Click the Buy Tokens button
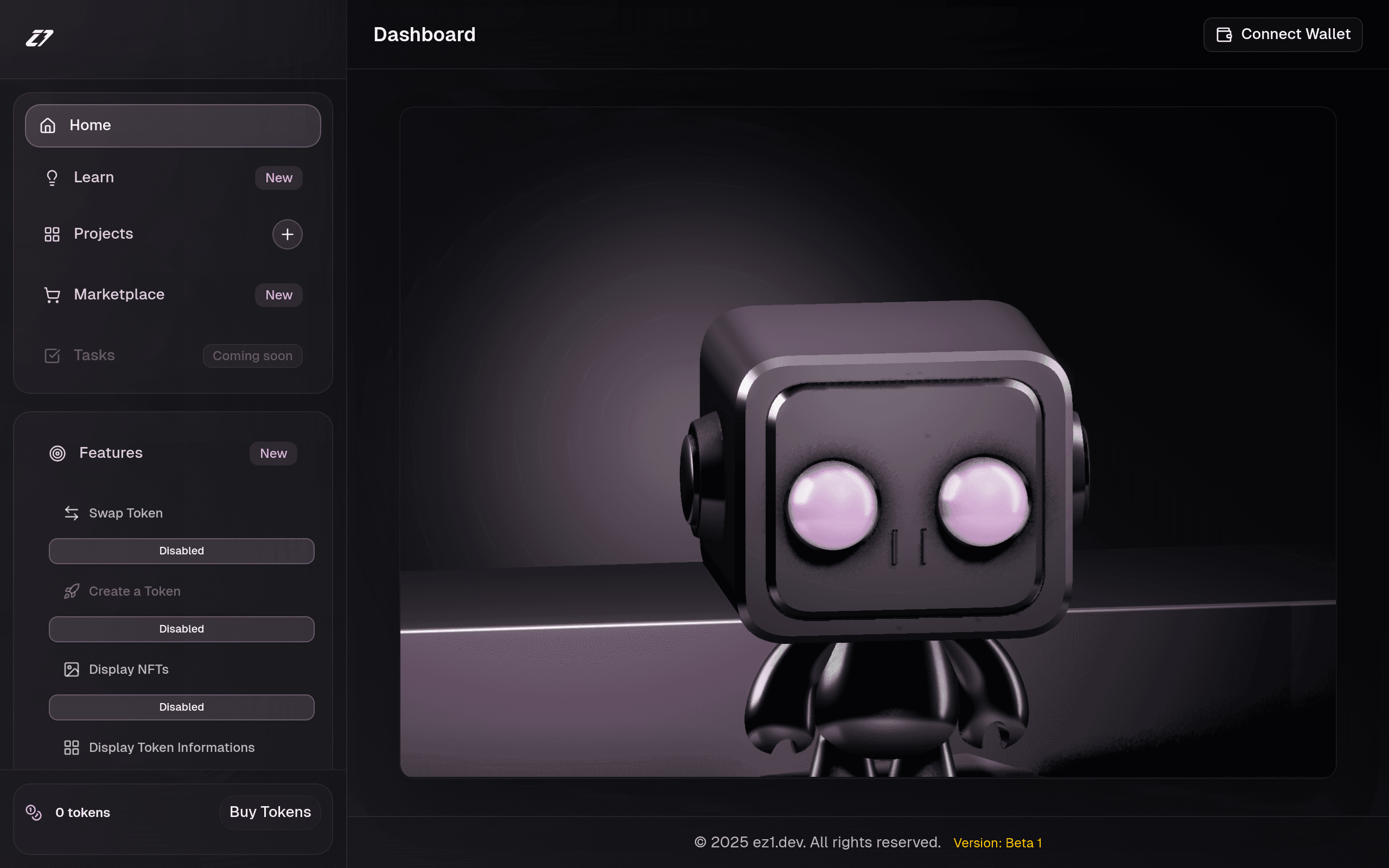1389x868 pixels. tap(270, 812)
